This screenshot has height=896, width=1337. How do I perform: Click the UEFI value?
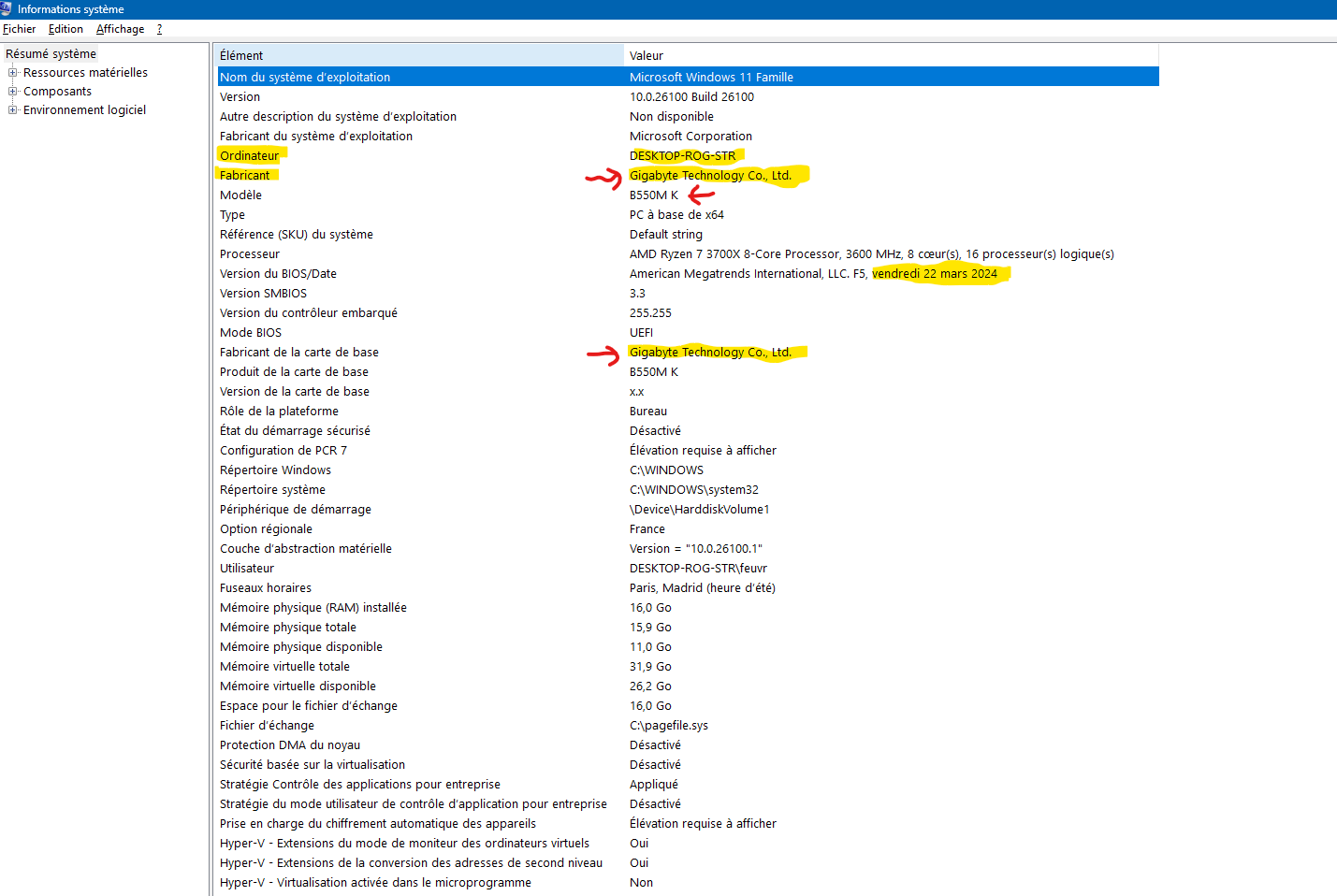[642, 333]
